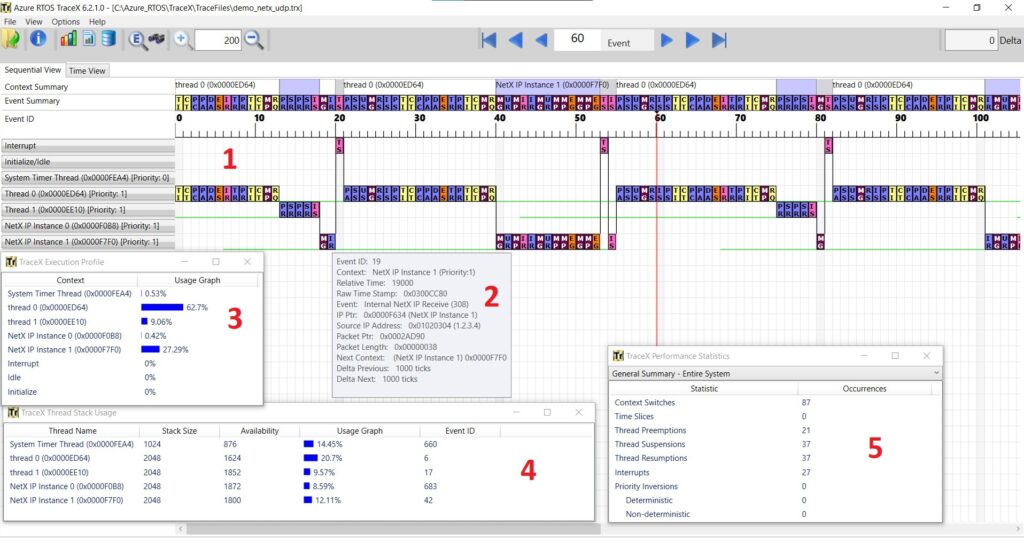Click the Context header in Execution Profile
1024x549 pixels.
(70, 280)
